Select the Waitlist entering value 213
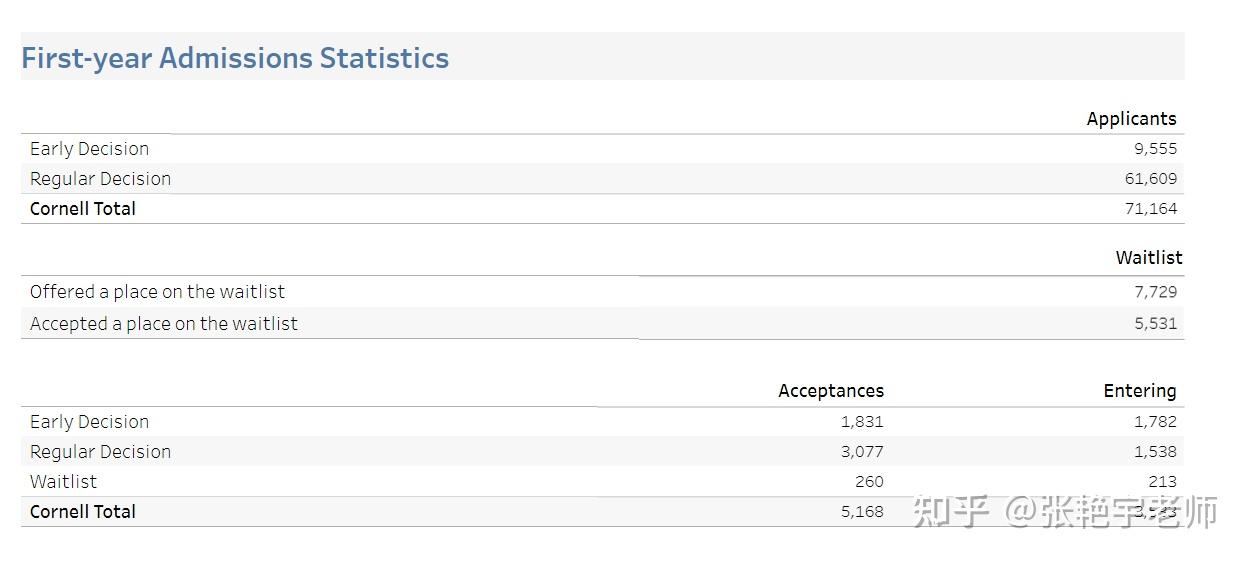Viewport: 1249px width, 561px height. (1162, 481)
